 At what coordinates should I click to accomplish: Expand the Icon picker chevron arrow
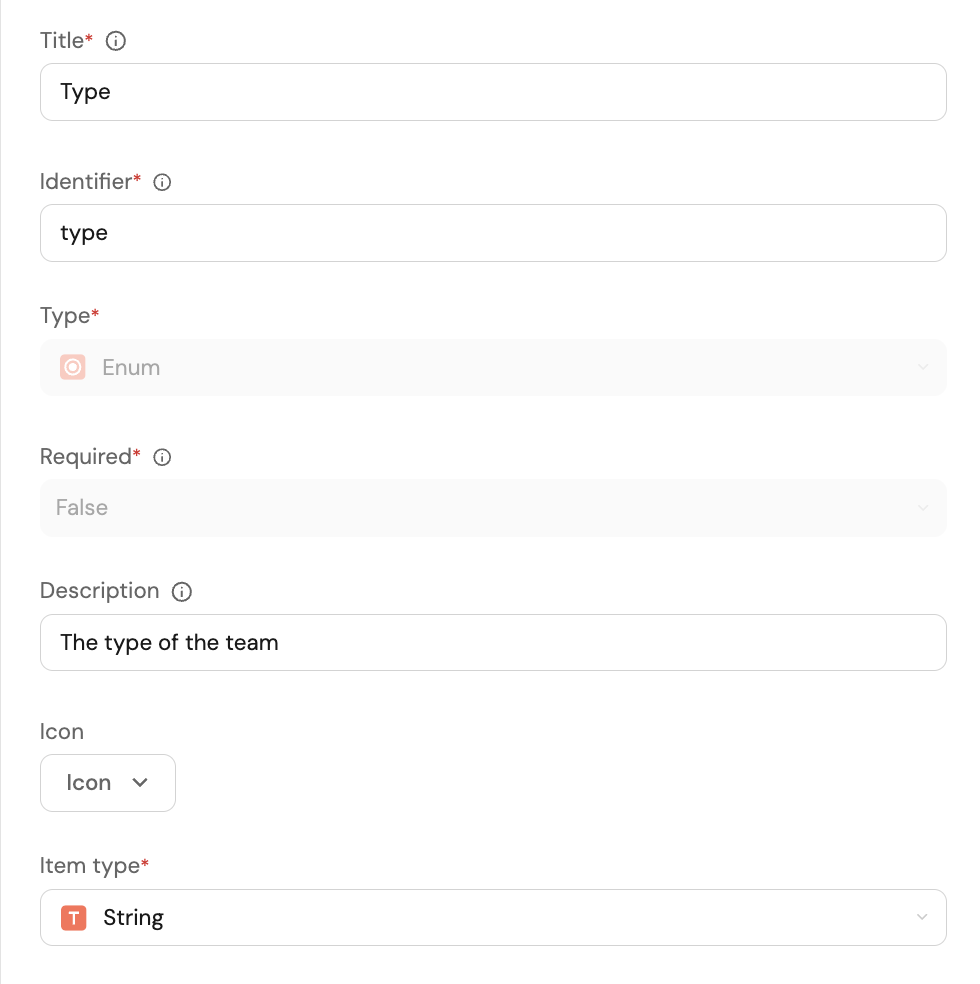pyautogui.click(x=140, y=782)
